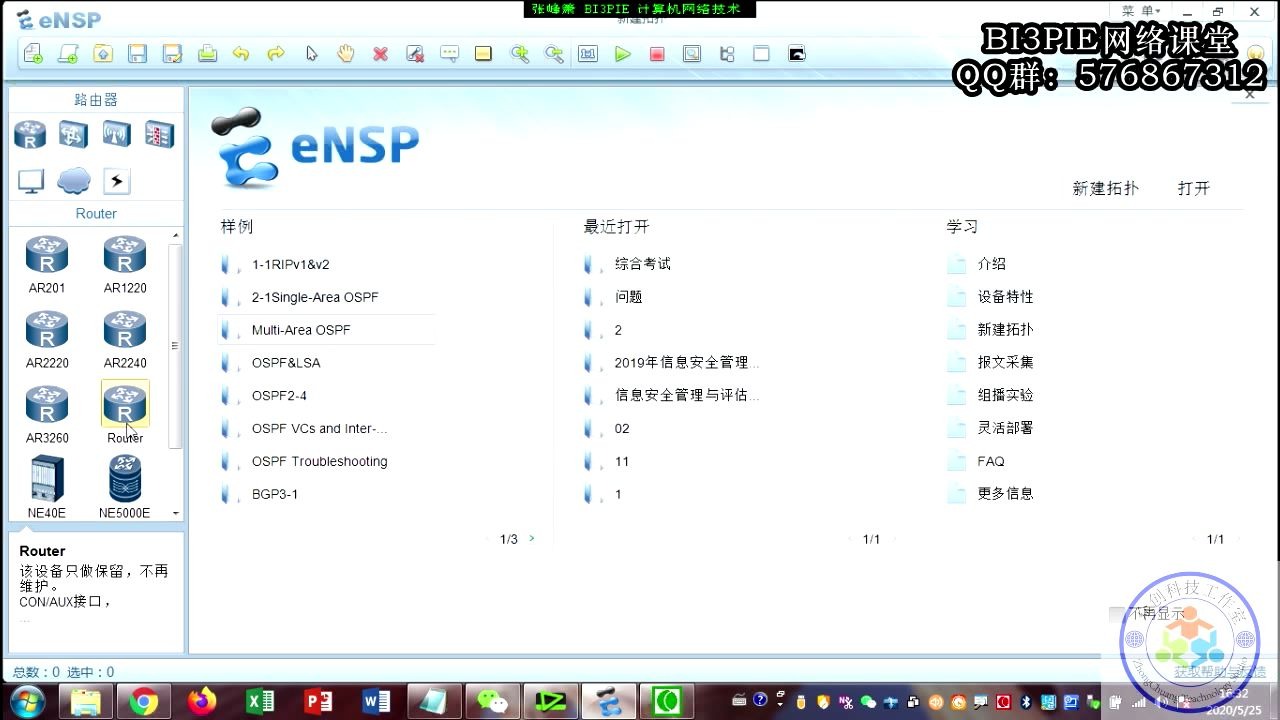Screen dimensions: 1280x720
Task: Click the 打开 link at top right
Action: pyautogui.click(x=1194, y=188)
